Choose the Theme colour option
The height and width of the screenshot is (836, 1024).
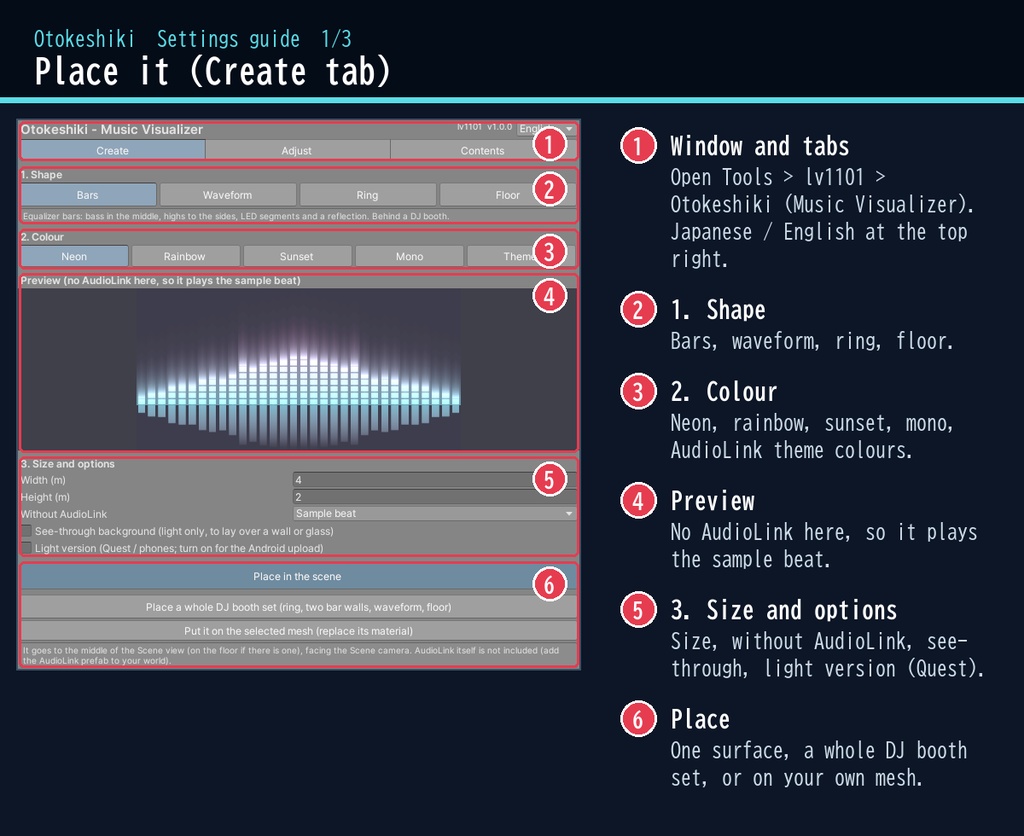pyautogui.click(x=520, y=256)
